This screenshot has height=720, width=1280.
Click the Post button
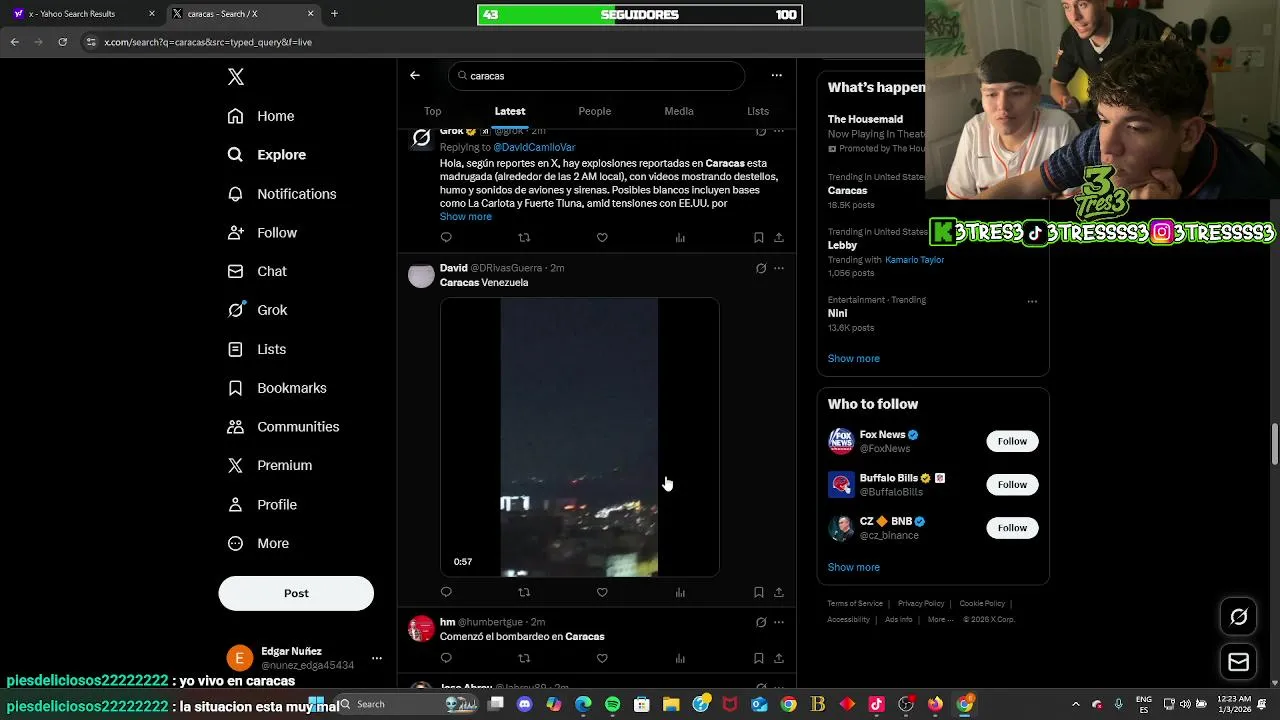[x=296, y=593]
